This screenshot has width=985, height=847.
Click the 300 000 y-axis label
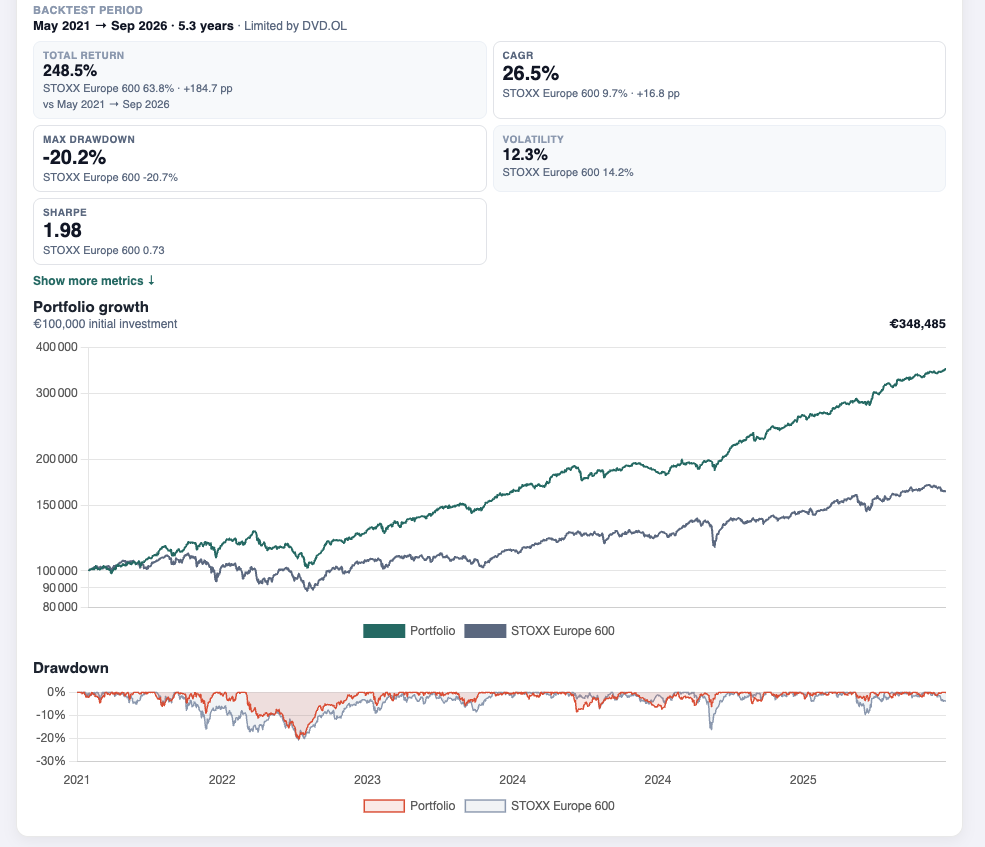[57, 393]
